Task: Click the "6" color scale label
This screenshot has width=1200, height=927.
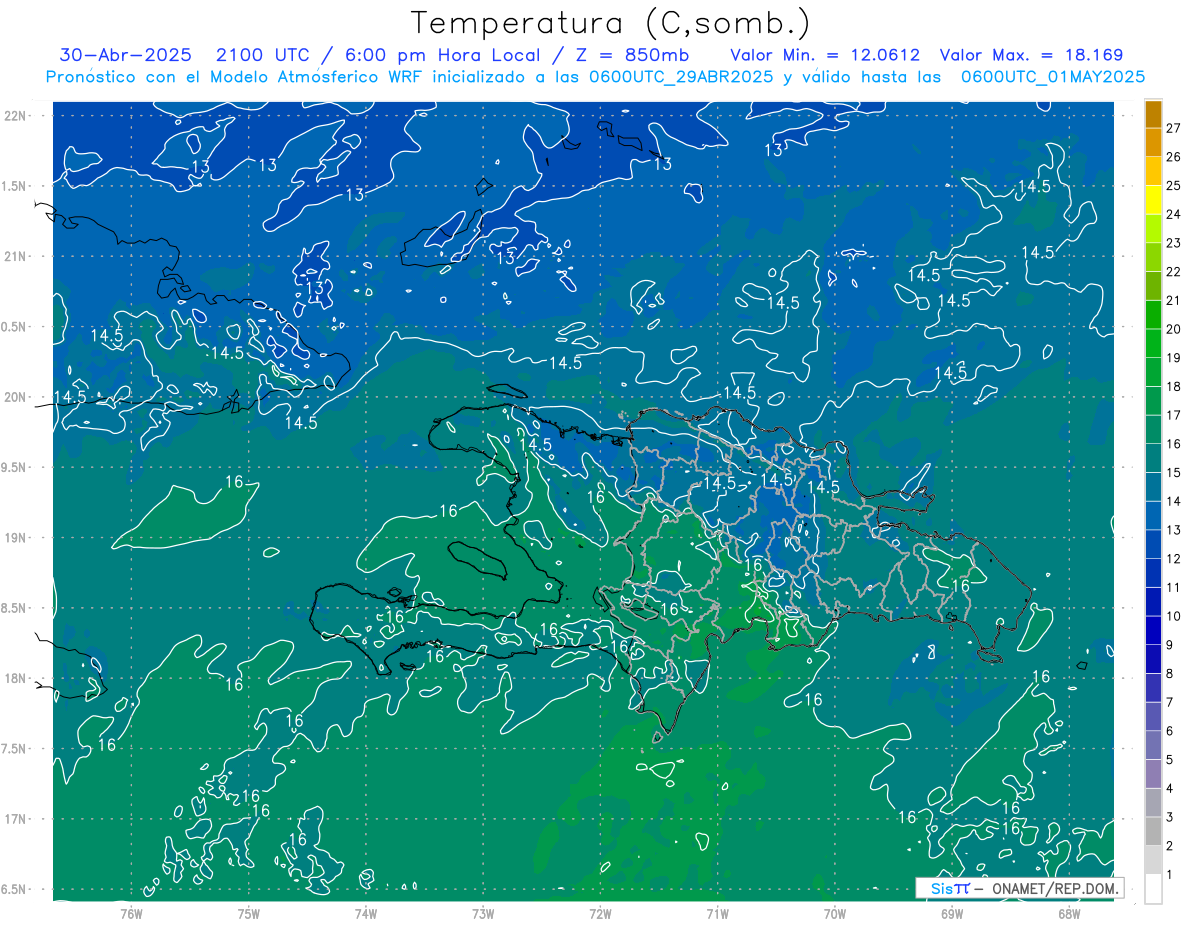Action: click(1169, 731)
